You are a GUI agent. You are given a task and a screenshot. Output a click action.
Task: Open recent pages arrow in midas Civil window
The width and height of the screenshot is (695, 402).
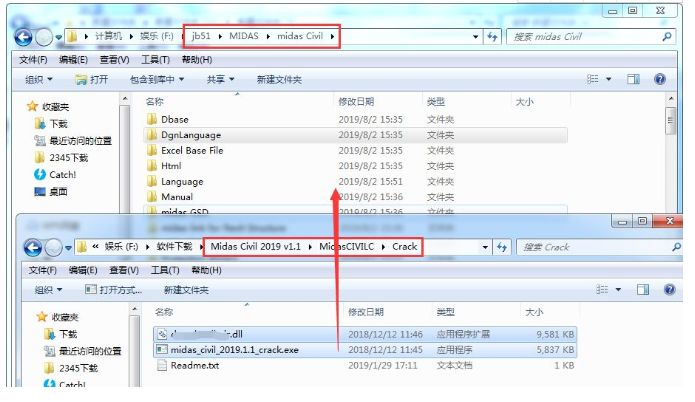58,38
